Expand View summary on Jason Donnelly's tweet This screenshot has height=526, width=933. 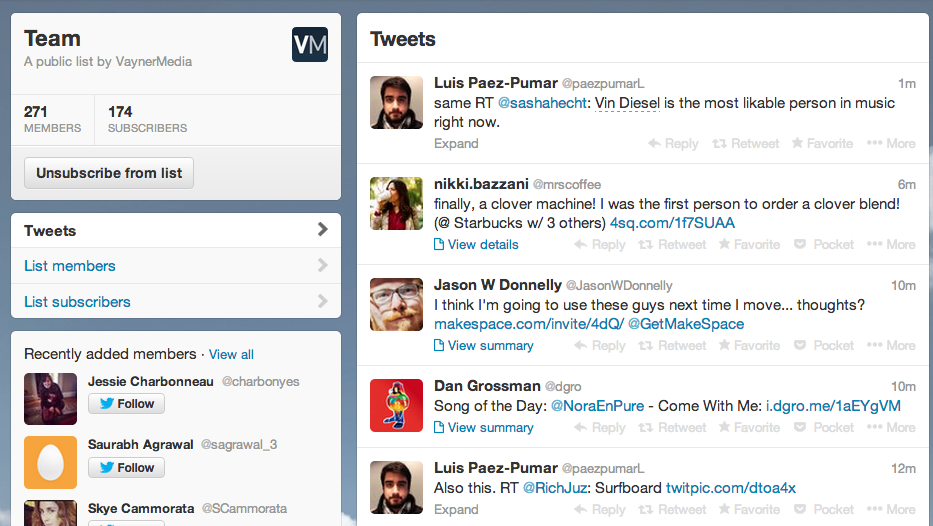pyautogui.click(x=483, y=345)
